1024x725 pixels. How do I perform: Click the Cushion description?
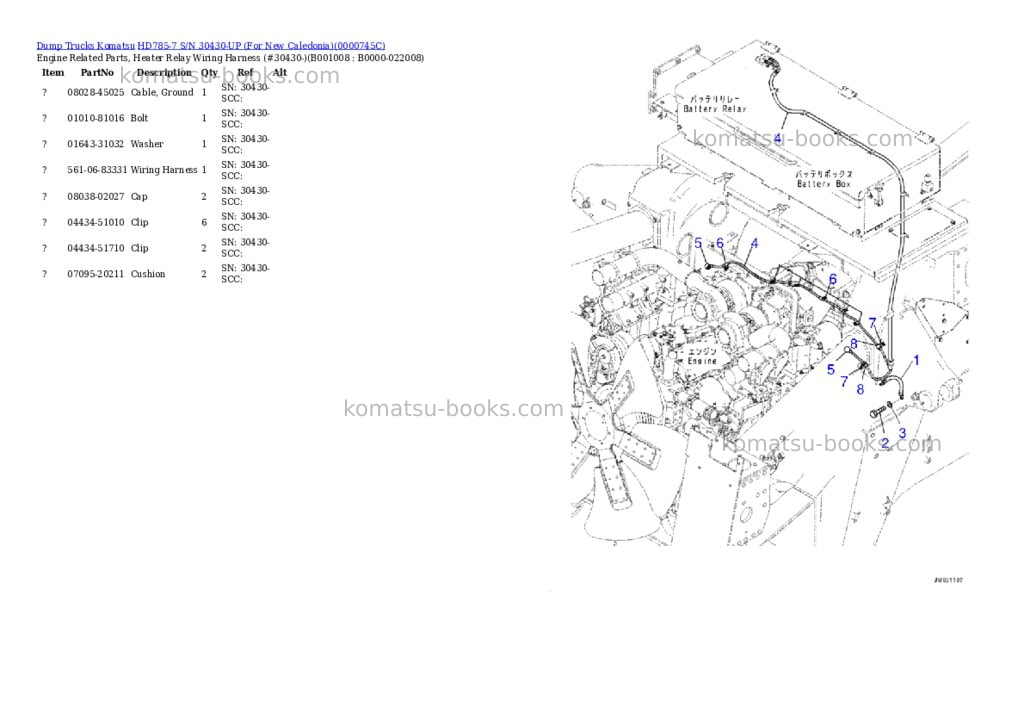148,274
